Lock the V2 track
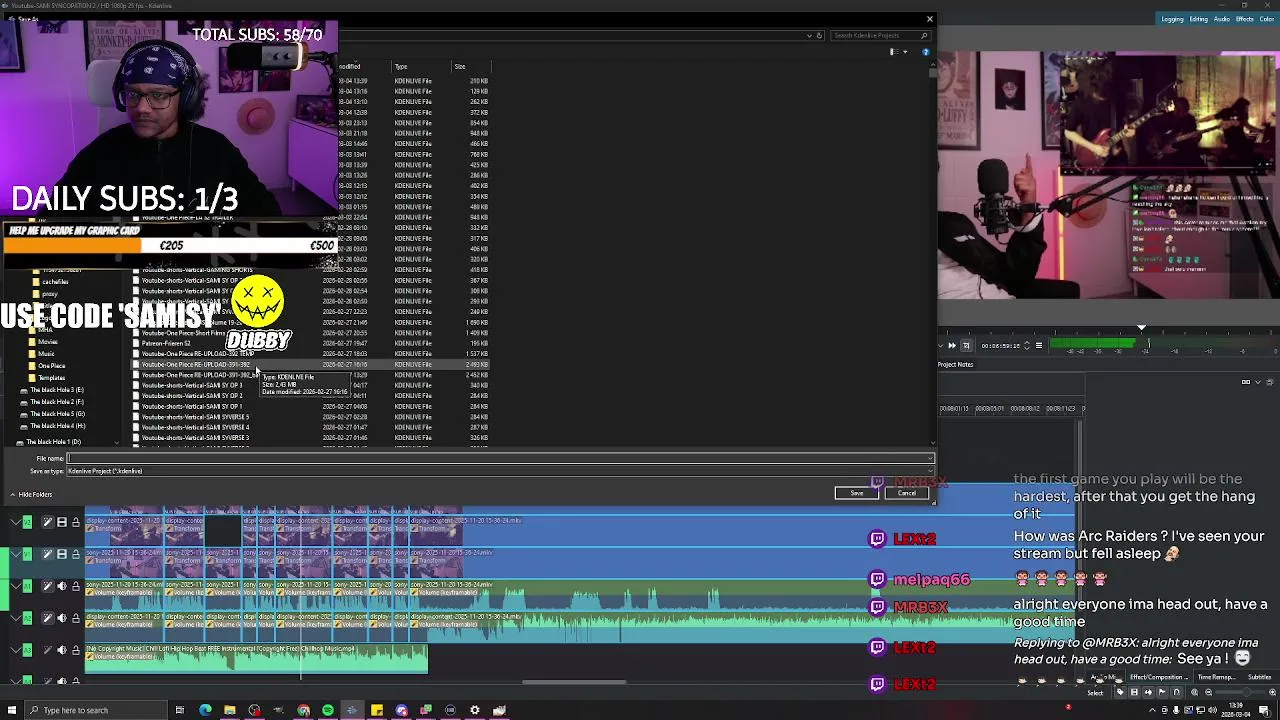Viewport: 1280px width, 720px height. [75, 522]
